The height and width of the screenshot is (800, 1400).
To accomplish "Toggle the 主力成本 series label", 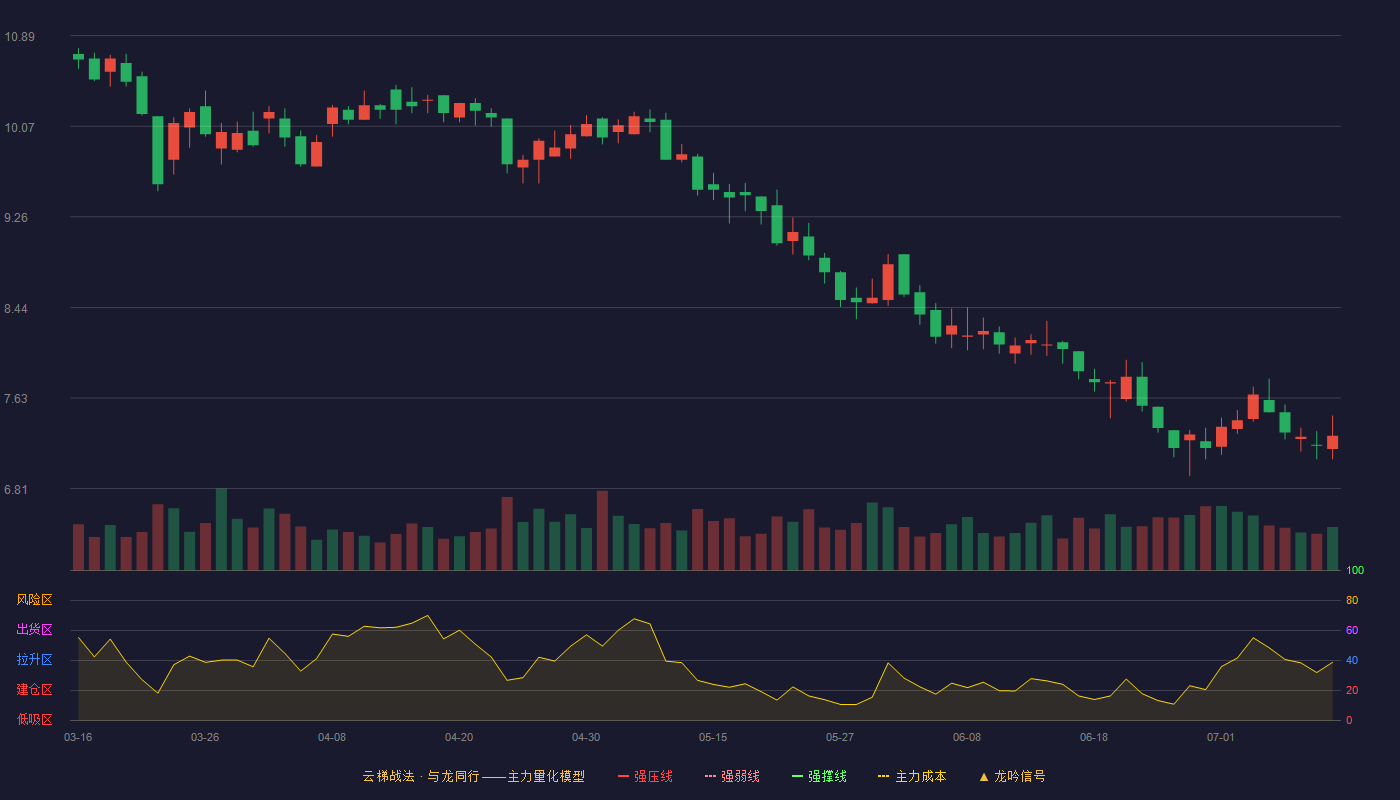I will (x=920, y=776).
